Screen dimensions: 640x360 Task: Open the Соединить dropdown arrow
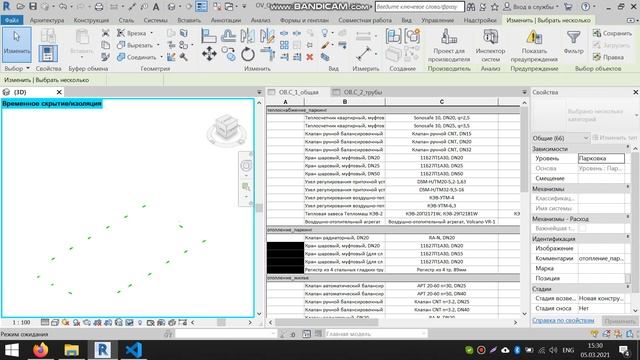[162, 57]
